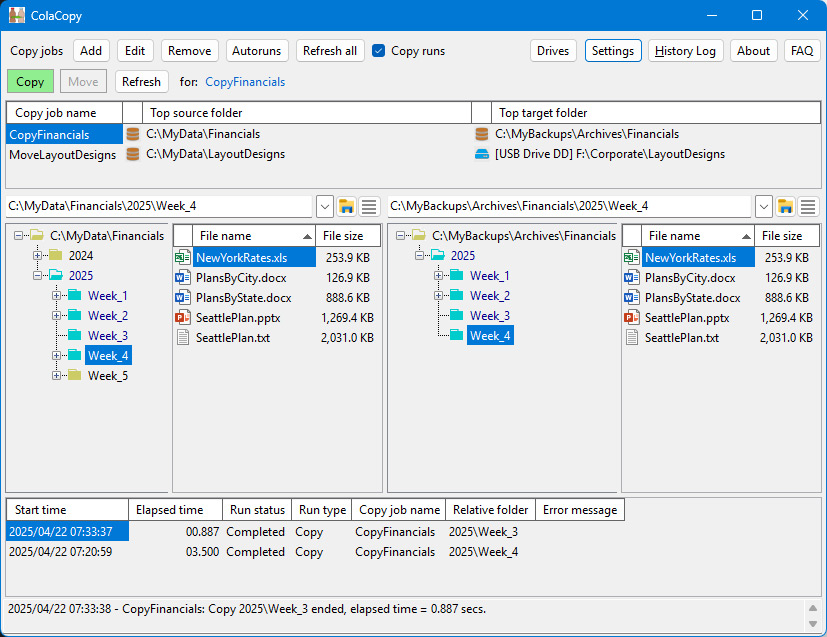Open target pane list view icon
Screen dimensions: 827x637
808,206
